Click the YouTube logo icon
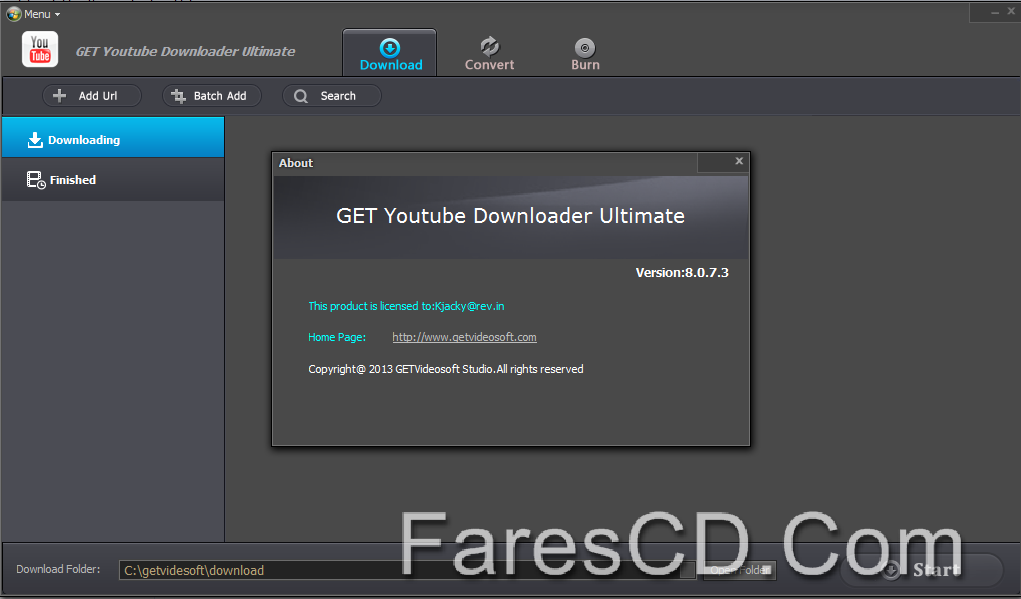Image resolution: width=1021 pixels, height=599 pixels. [40, 49]
